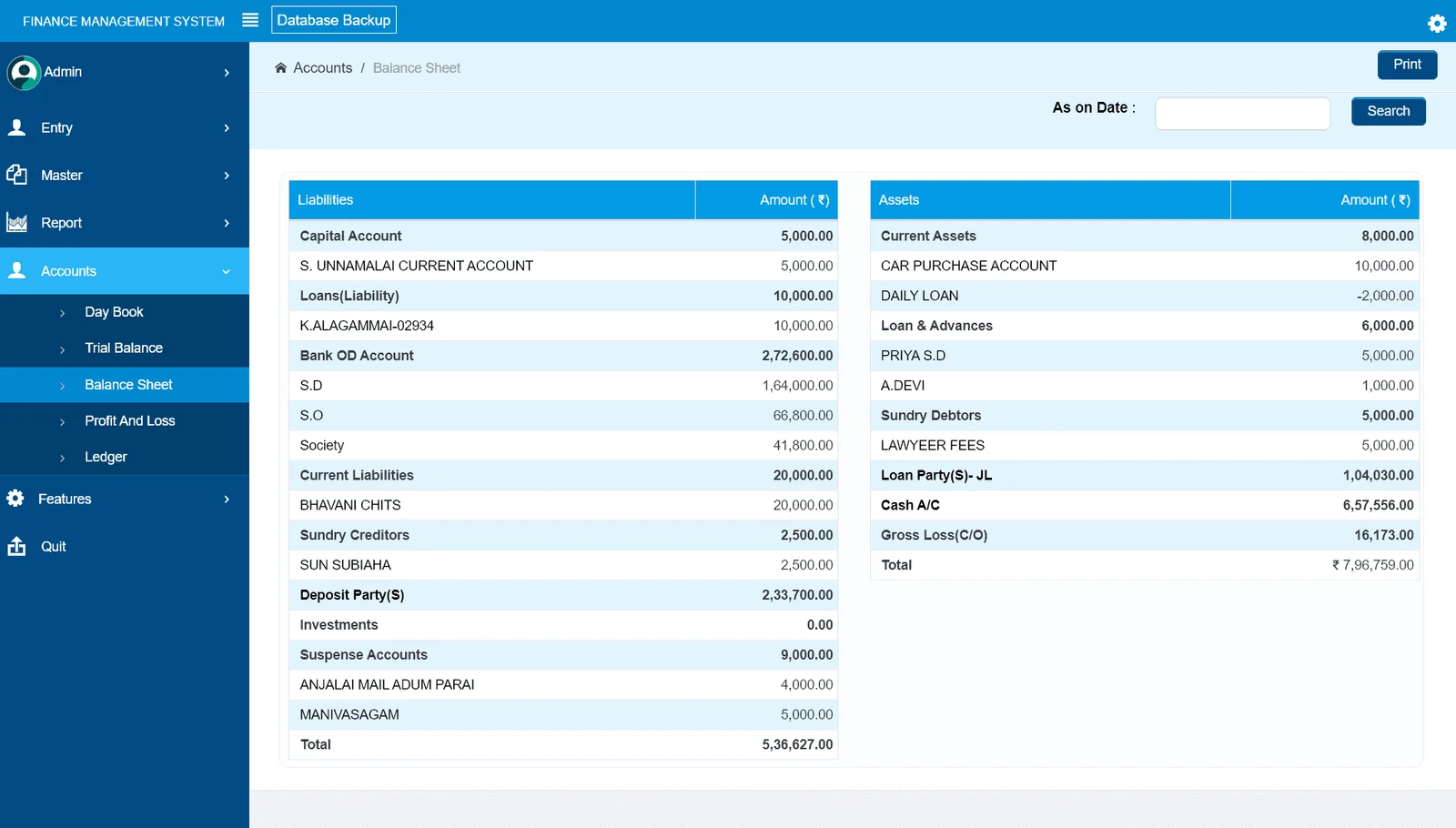Click the Print button

point(1407,65)
